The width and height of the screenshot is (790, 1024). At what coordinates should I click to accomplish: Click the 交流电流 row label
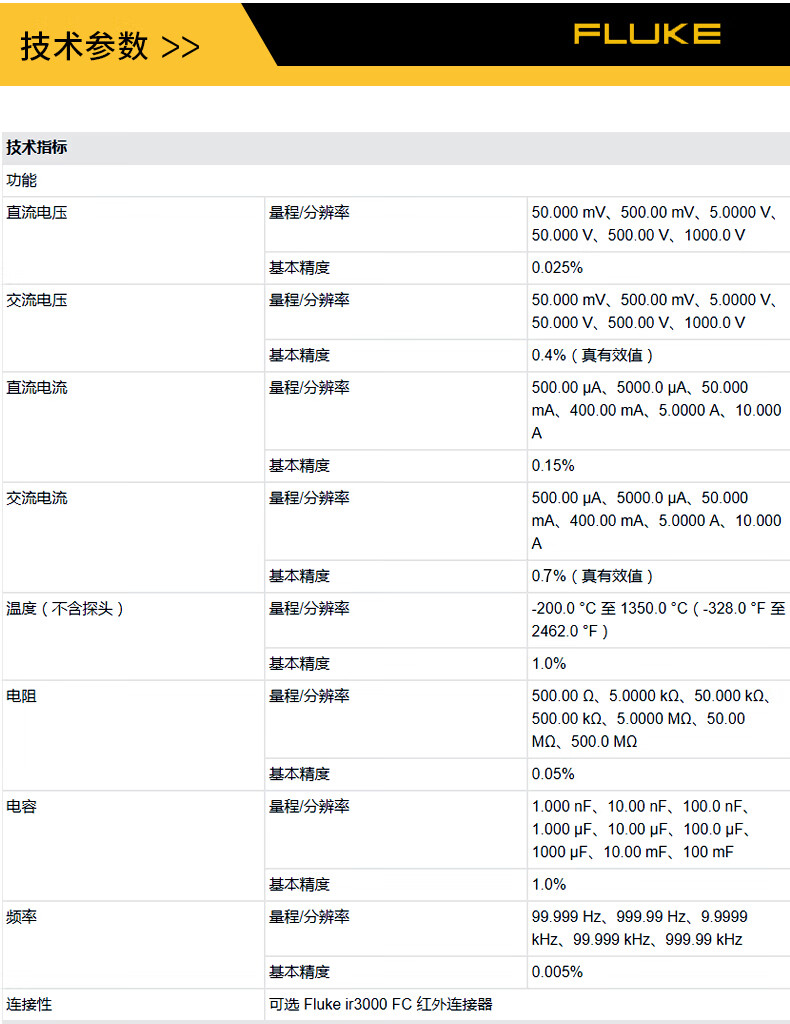[37, 498]
